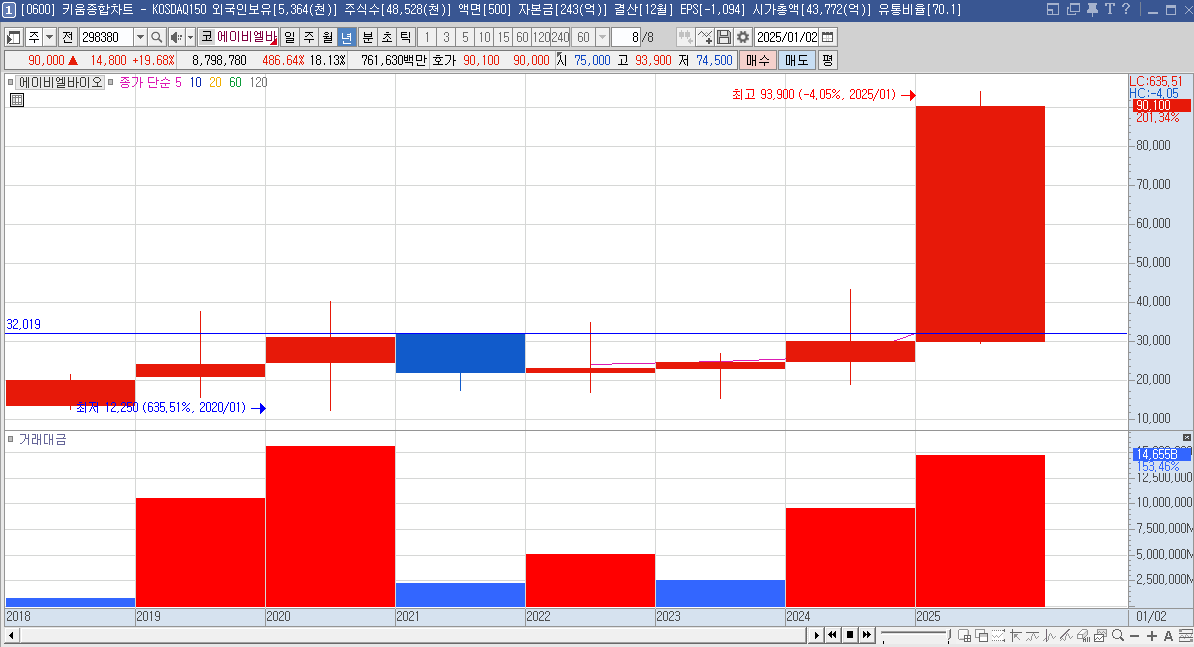Open the custom interval 60 dropdown arrow

coord(602,37)
